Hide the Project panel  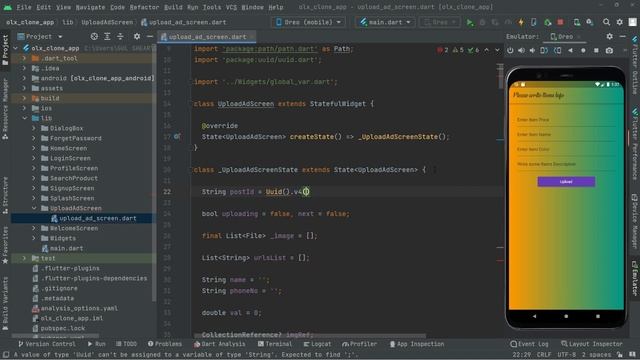(x=149, y=36)
